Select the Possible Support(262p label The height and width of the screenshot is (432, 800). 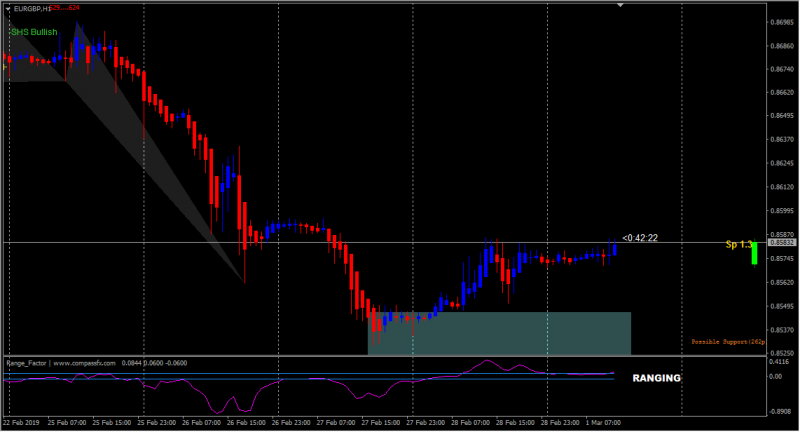(728, 342)
